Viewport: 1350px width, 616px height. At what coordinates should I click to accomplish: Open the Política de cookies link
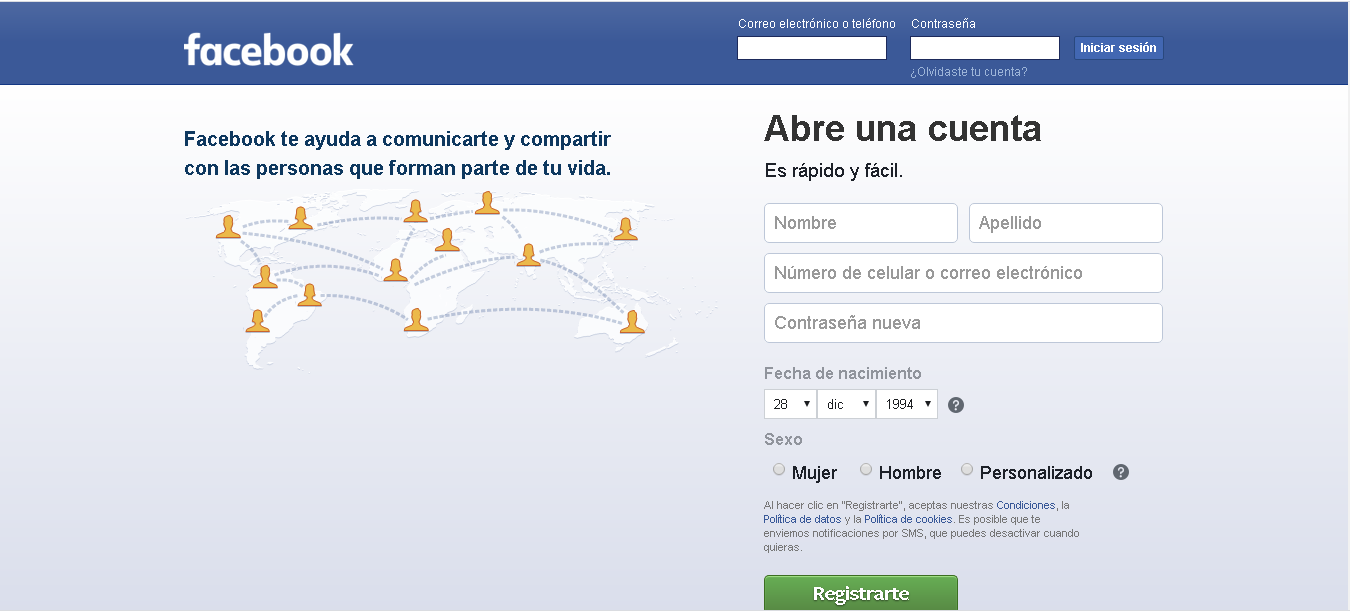tap(908, 519)
